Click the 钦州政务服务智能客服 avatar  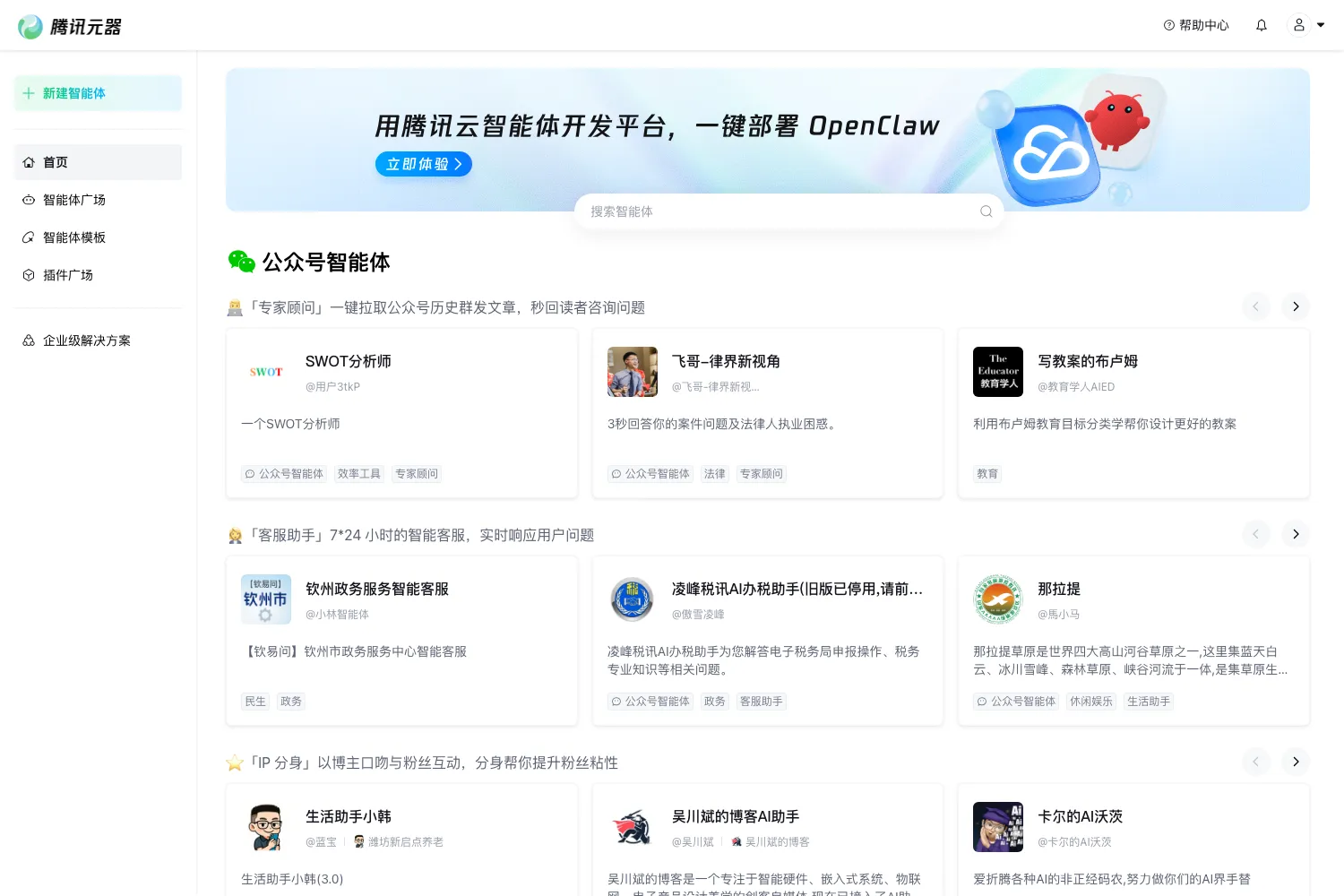[x=266, y=599]
